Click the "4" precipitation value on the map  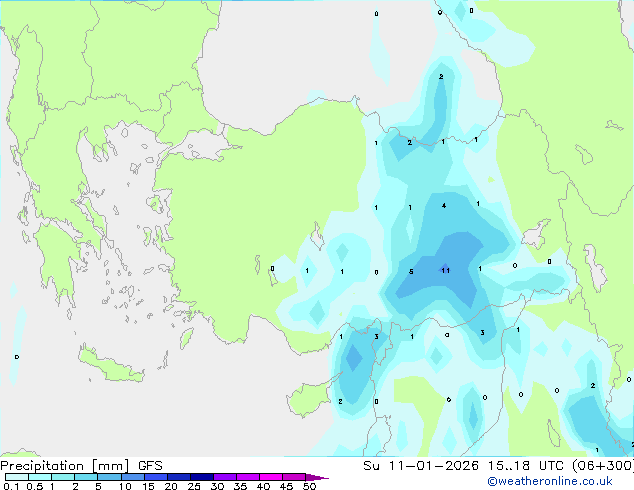point(444,206)
